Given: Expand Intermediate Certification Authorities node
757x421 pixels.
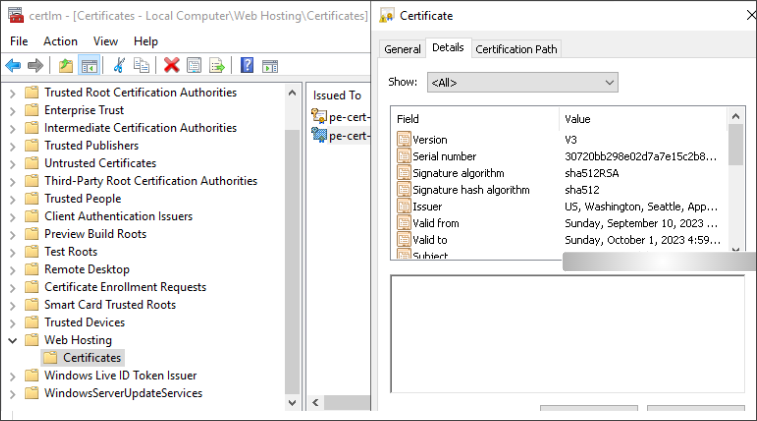Looking at the screenshot, I should point(13,128).
